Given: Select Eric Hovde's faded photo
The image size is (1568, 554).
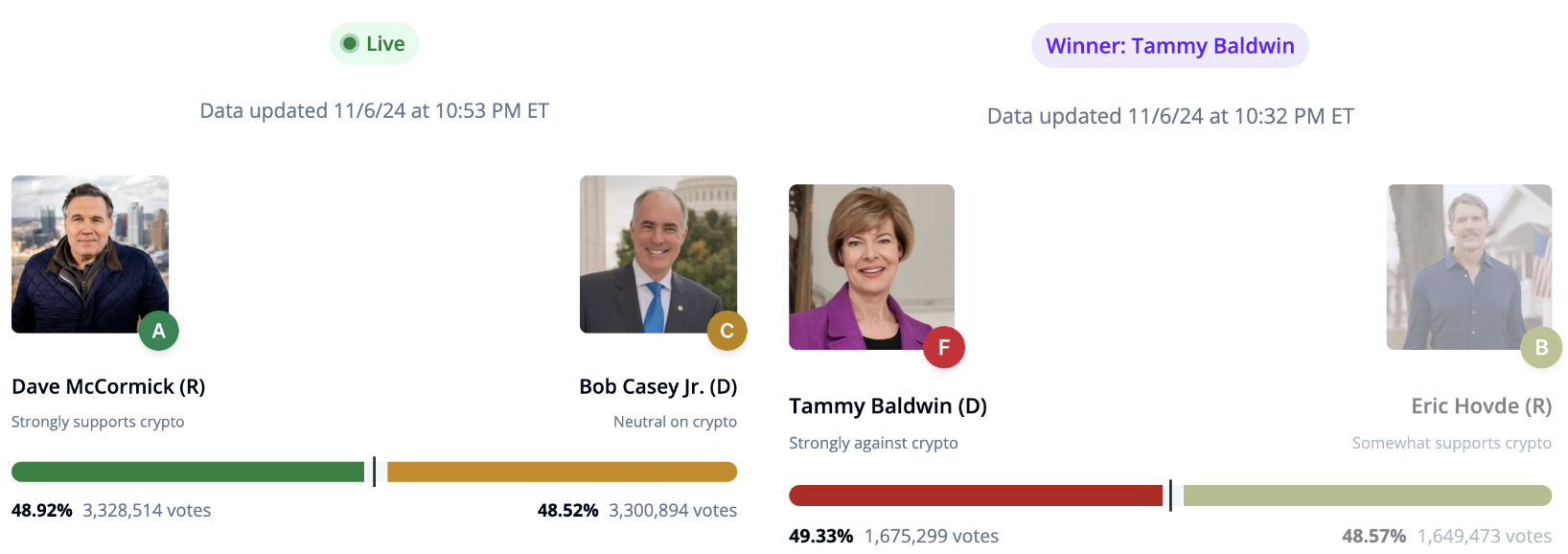Looking at the screenshot, I should click(x=1468, y=266).
